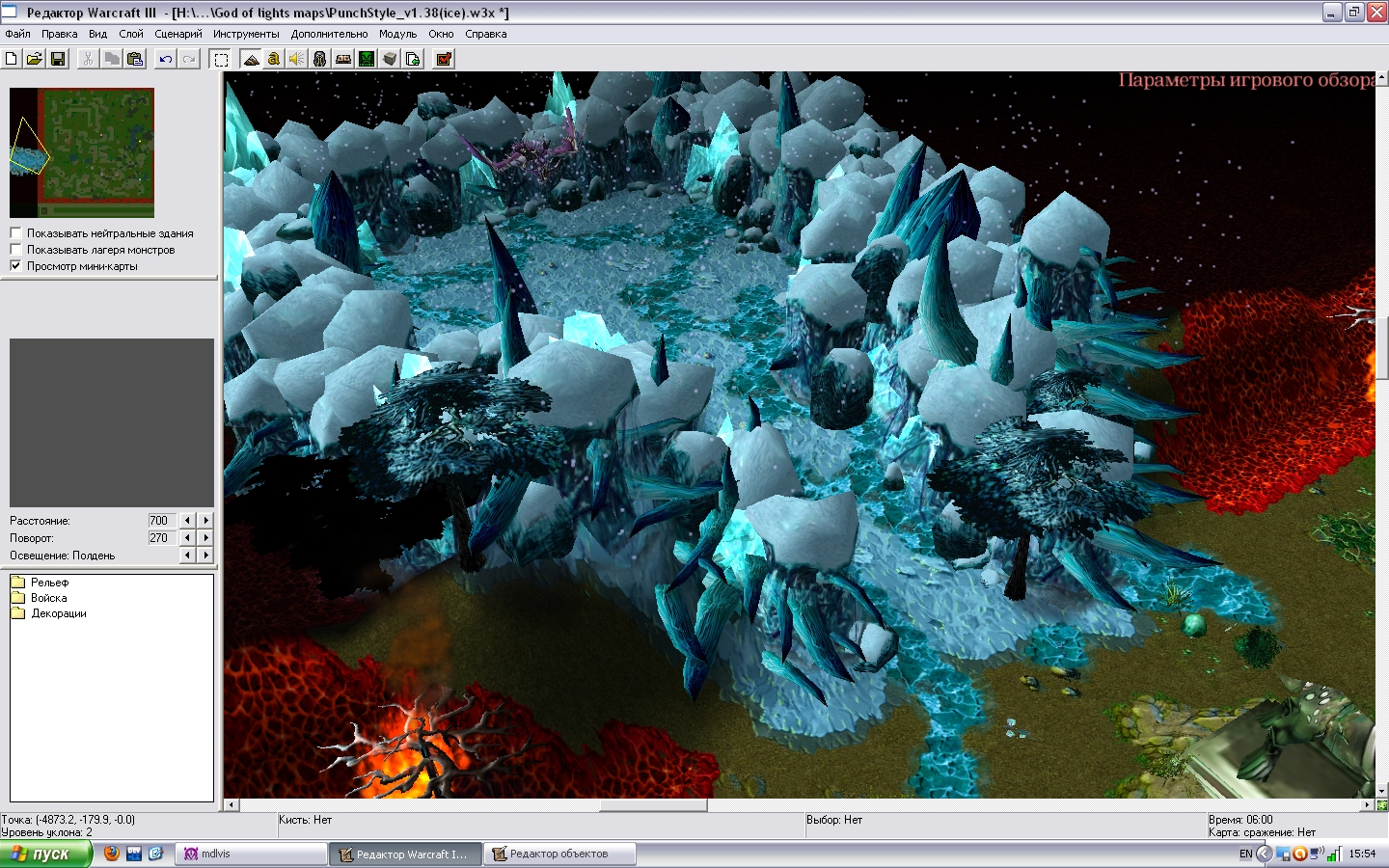1389x868 pixels.
Task: Open the Слой menu
Action: (x=131, y=34)
